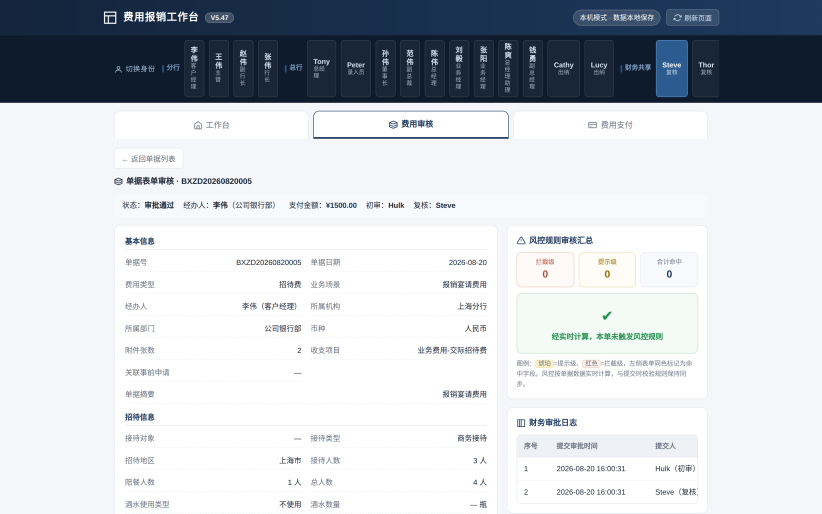Switch to the 费用支付 tab
Image resolution: width=822 pixels, height=514 pixels.
click(x=610, y=125)
